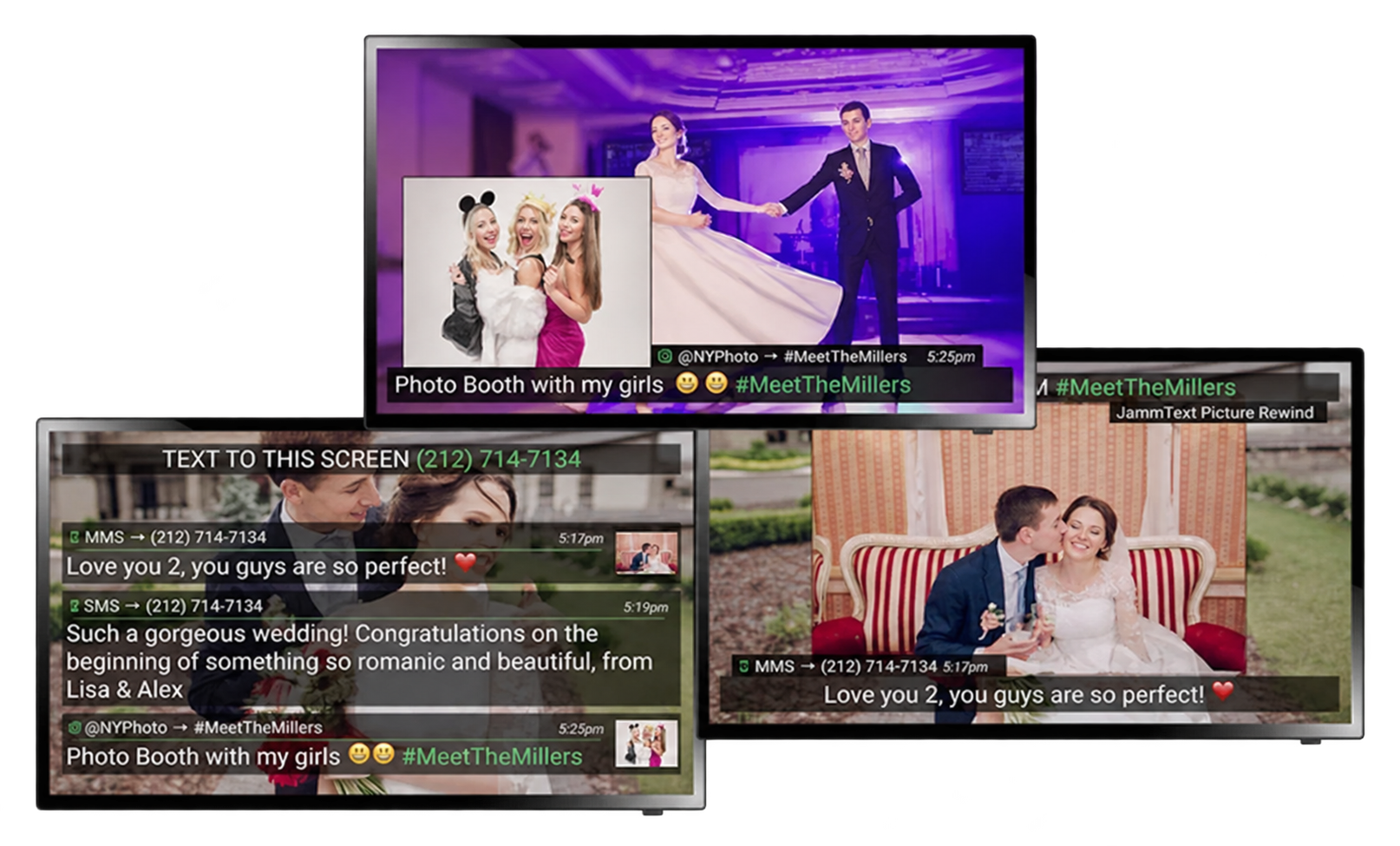
Task: Click 'Photo Booth with my girls' on left screen
Action: (203, 756)
